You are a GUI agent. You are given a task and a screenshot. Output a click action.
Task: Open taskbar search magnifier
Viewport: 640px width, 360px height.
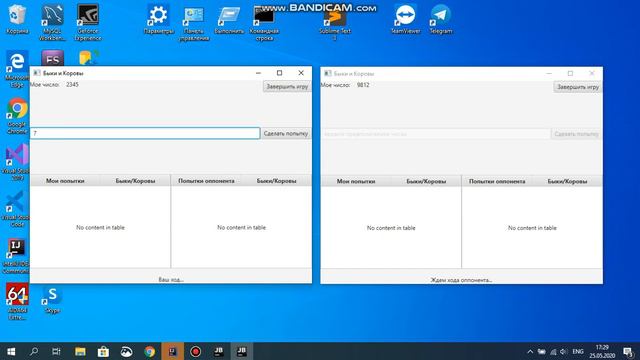pos(34,351)
